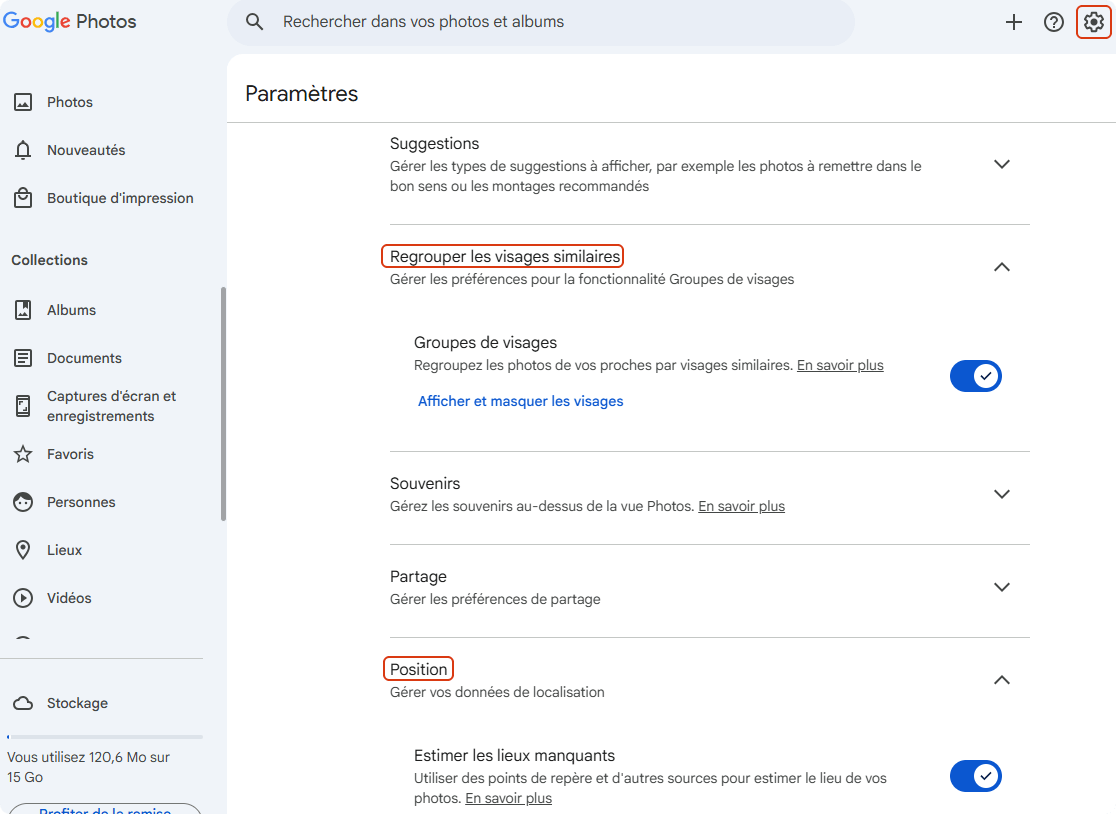Select the Nouveautés bell icon

point(23,149)
